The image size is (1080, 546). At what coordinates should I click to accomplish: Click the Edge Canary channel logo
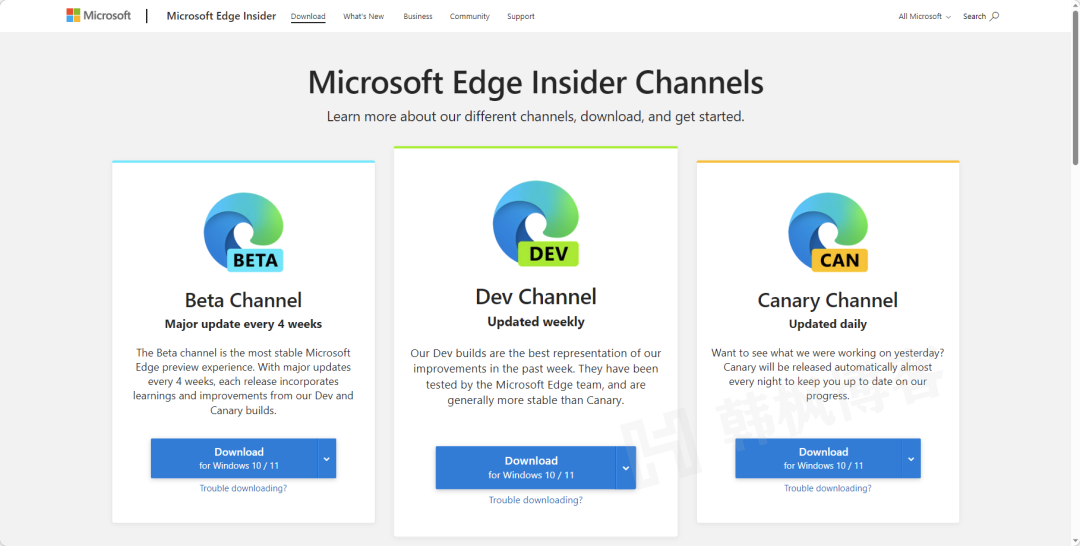pos(827,232)
